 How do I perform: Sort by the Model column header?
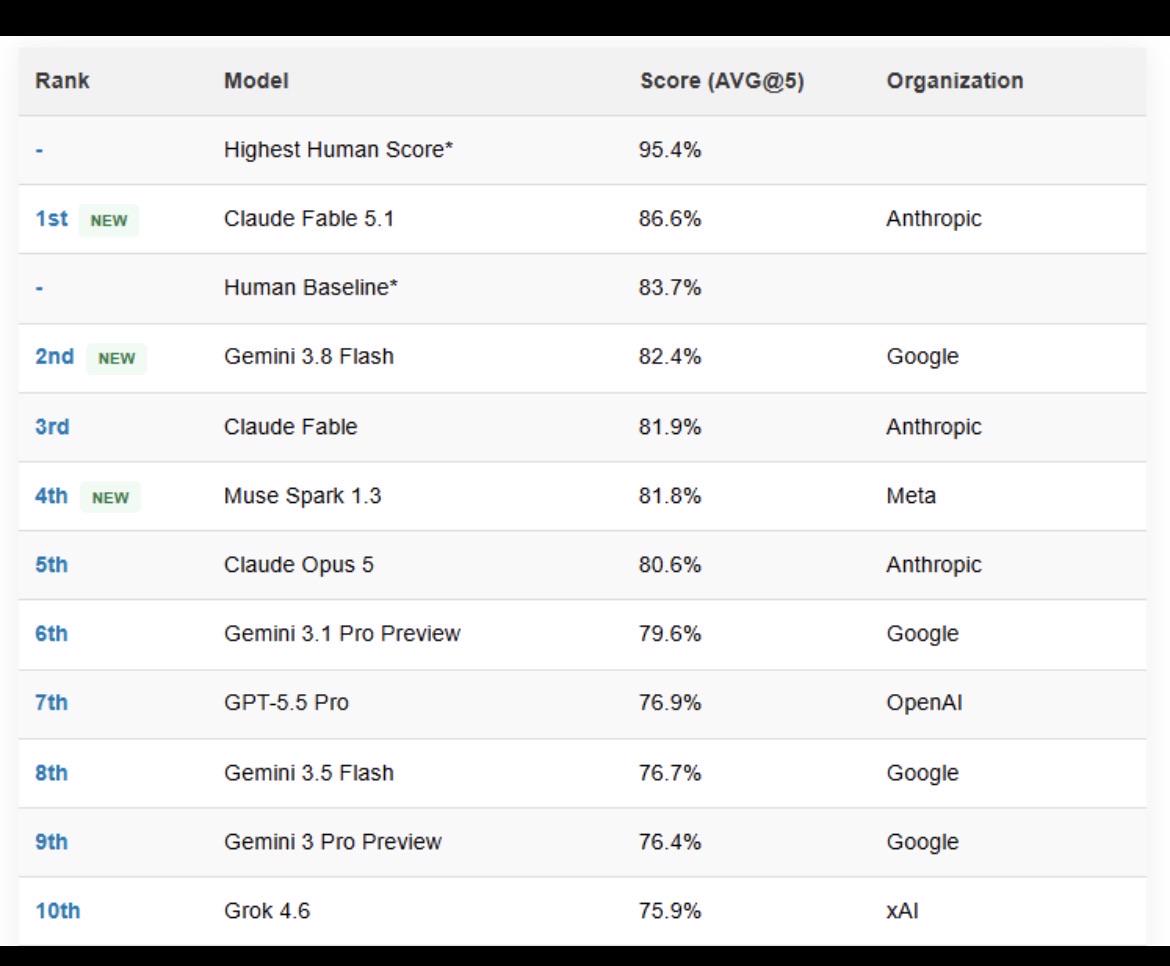[x=256, y=81]
